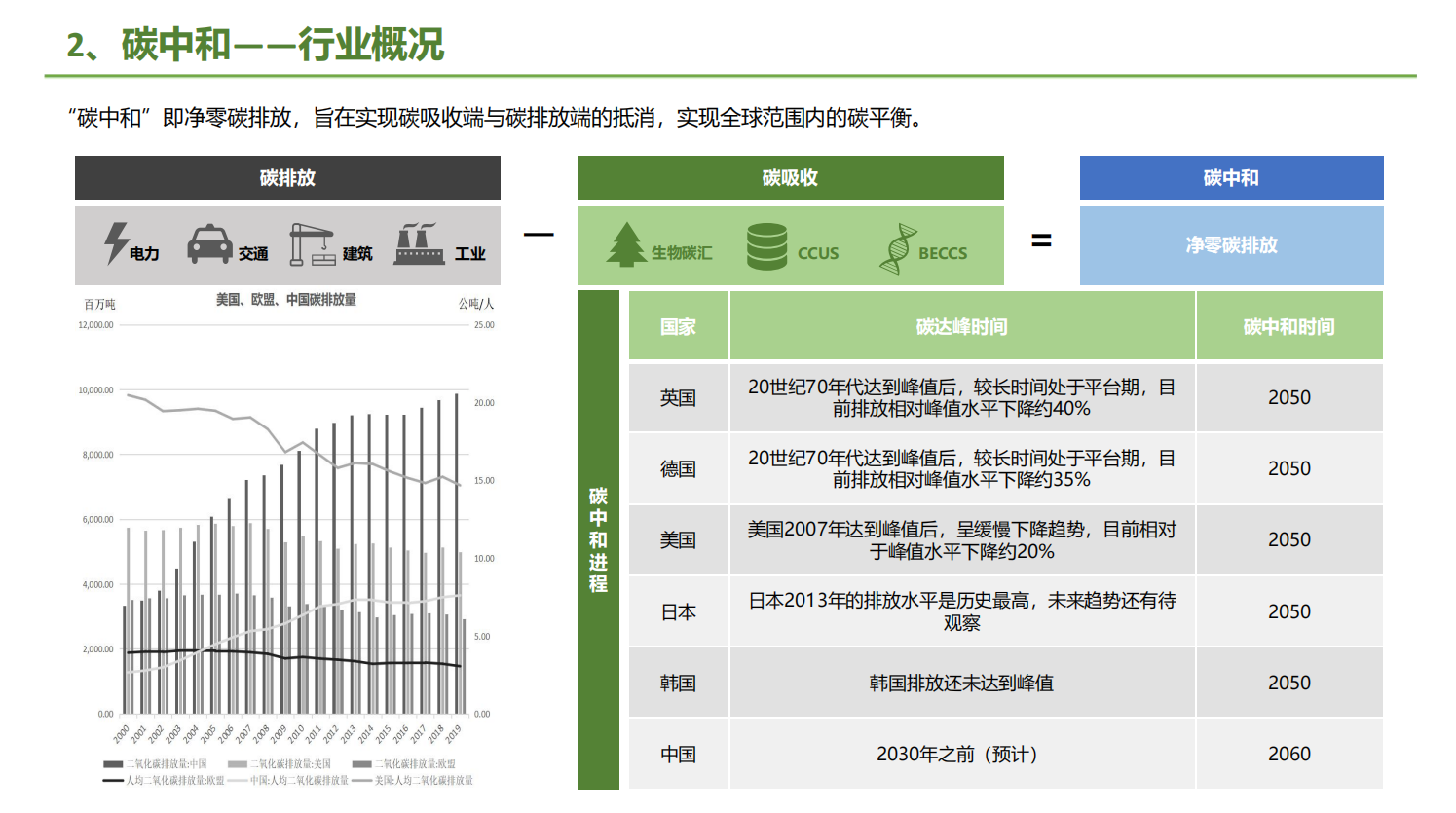Select the taxi car 交通 icon
Screen dimensions: 1456x813
click(209, 244)
